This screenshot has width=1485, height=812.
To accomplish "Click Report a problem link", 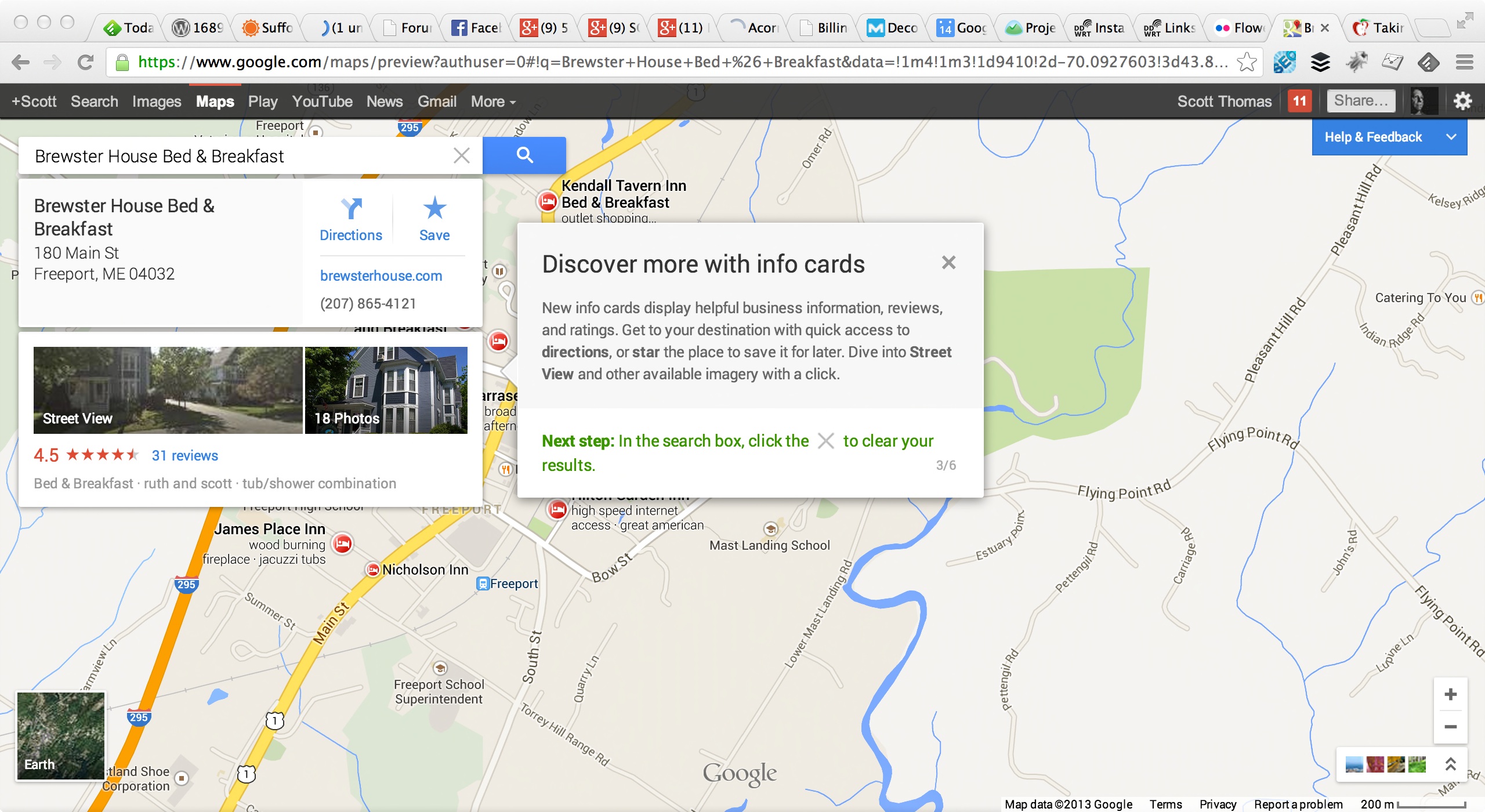I will (x=1298, y=804).
